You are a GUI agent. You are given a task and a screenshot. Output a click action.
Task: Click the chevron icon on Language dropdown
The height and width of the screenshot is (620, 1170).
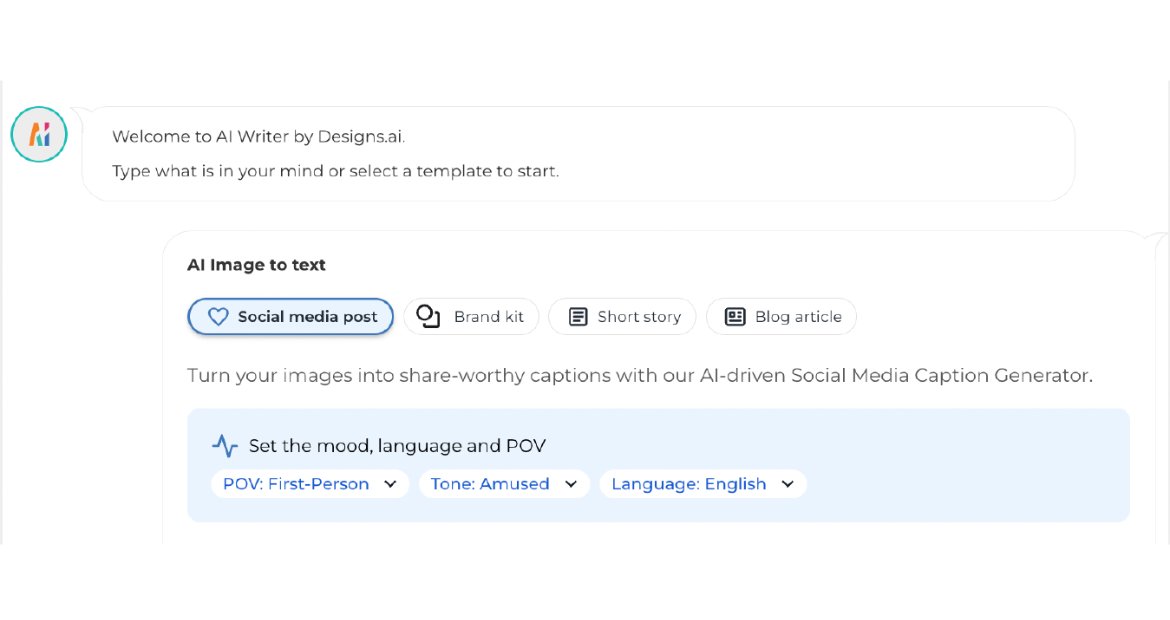pos(787,484)
